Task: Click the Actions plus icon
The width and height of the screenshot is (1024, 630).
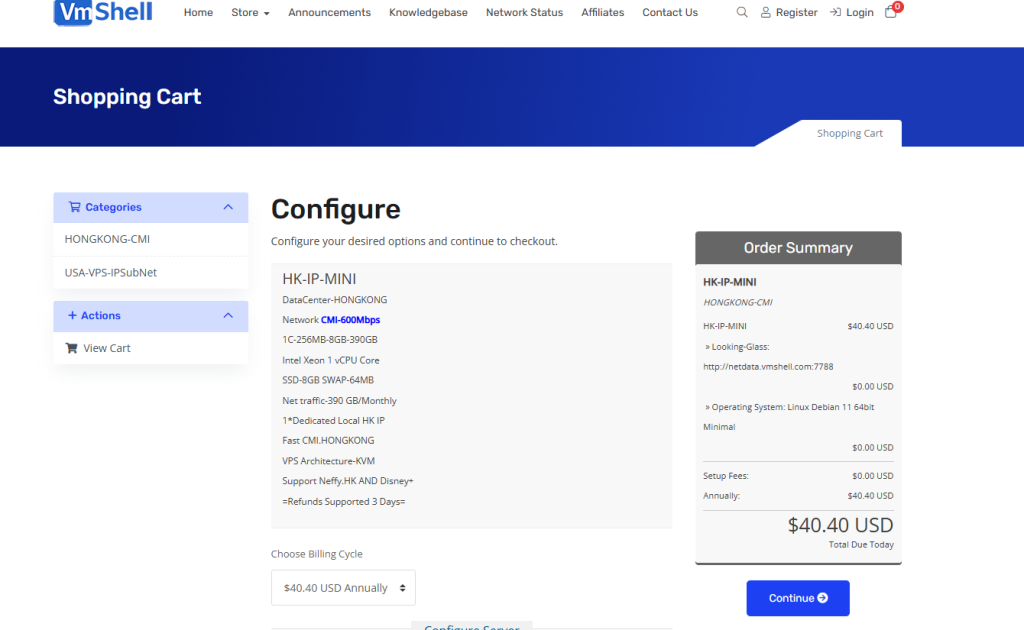Action: pos(72,315)
